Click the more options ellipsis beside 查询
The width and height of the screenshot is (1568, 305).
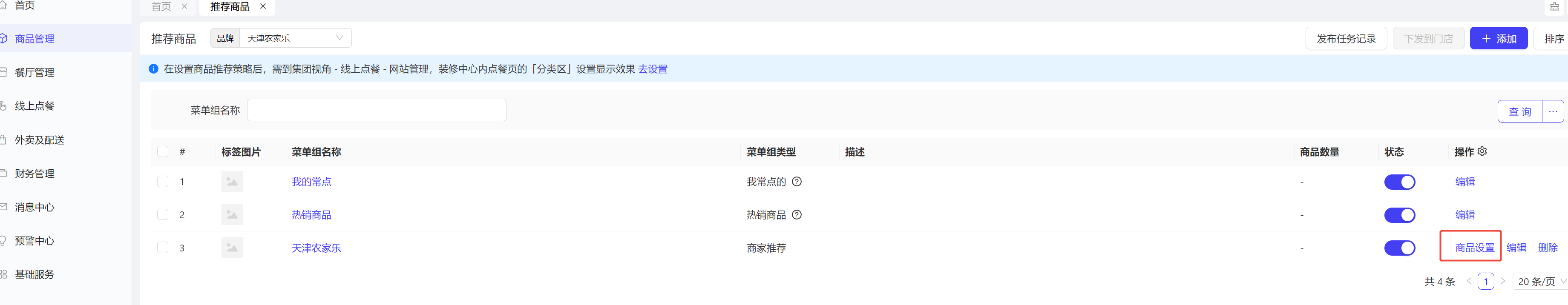click(x=1552, y=111)
